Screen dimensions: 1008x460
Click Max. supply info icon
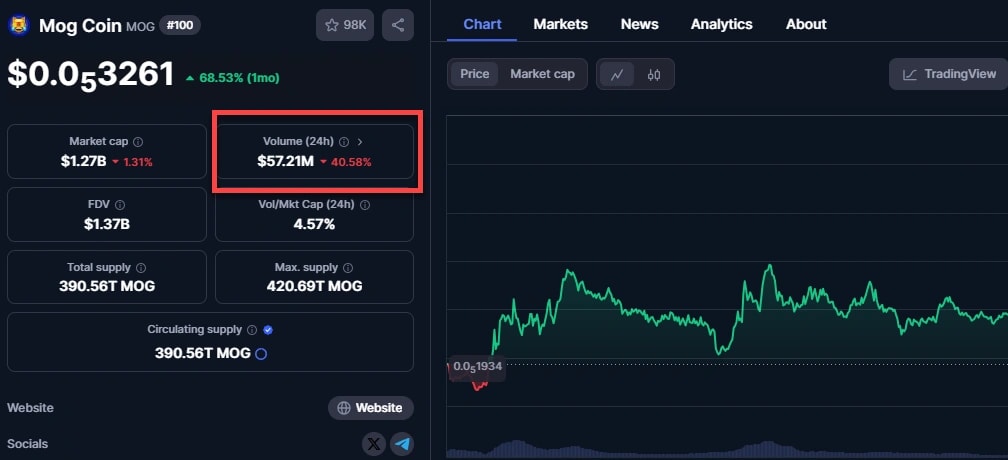[x=348, y=268]
